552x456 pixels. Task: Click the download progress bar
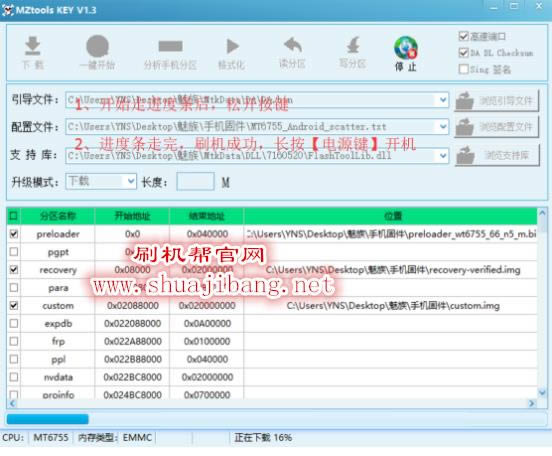coord(276,419)
